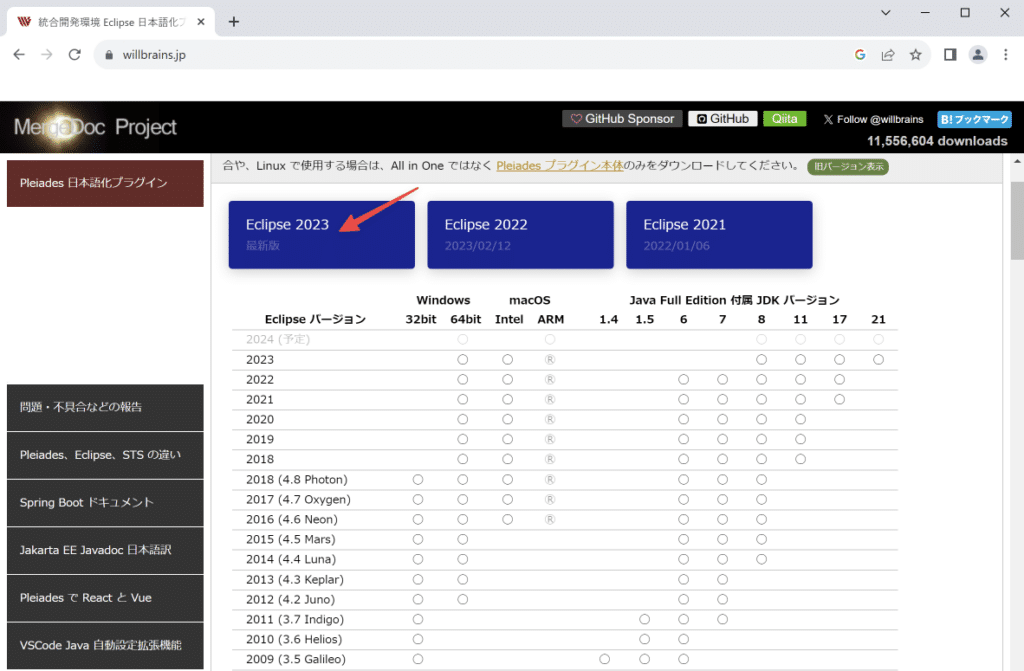
Task: Click the MergeDoc Project logo
Action: [96, 128]
